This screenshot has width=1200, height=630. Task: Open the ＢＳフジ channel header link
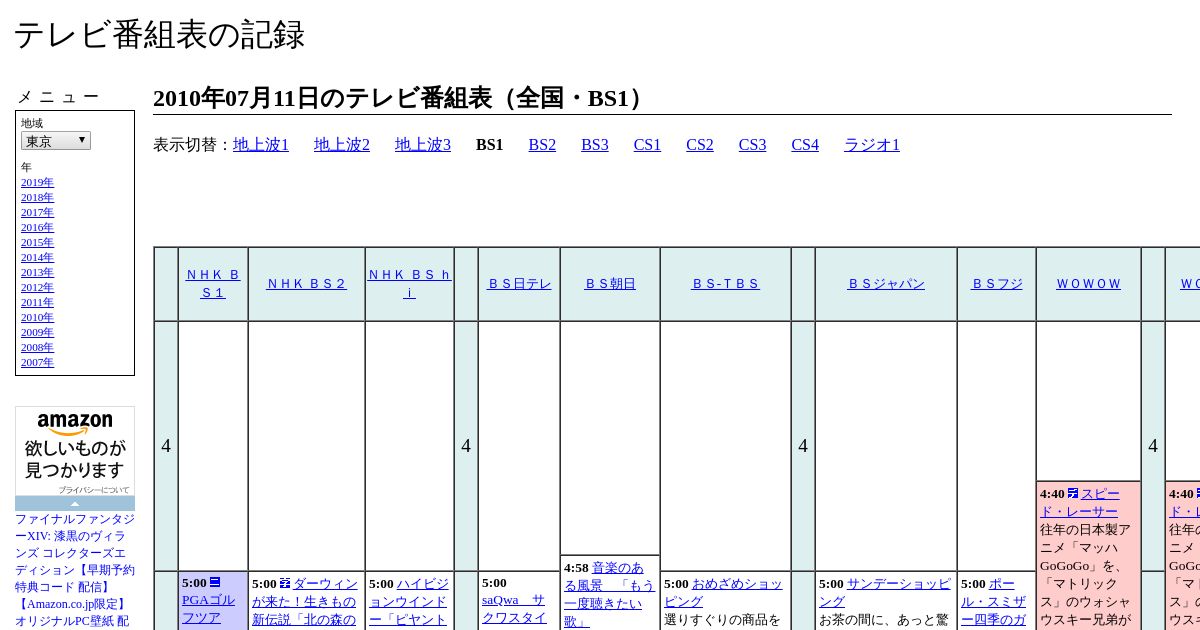996,284
